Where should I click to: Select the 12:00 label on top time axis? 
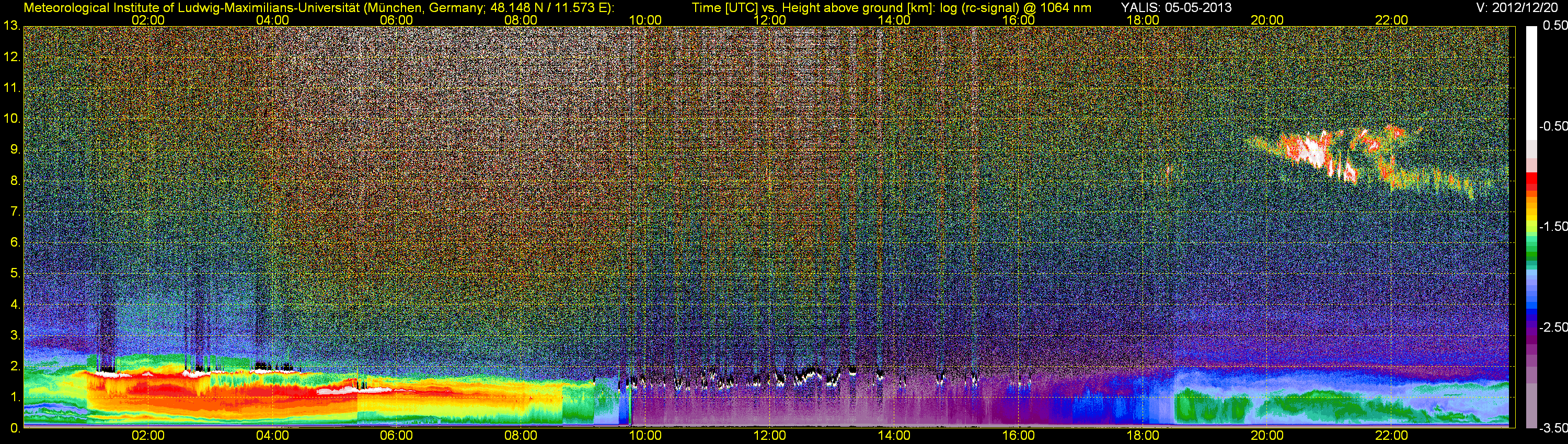(x=769, y=20)
